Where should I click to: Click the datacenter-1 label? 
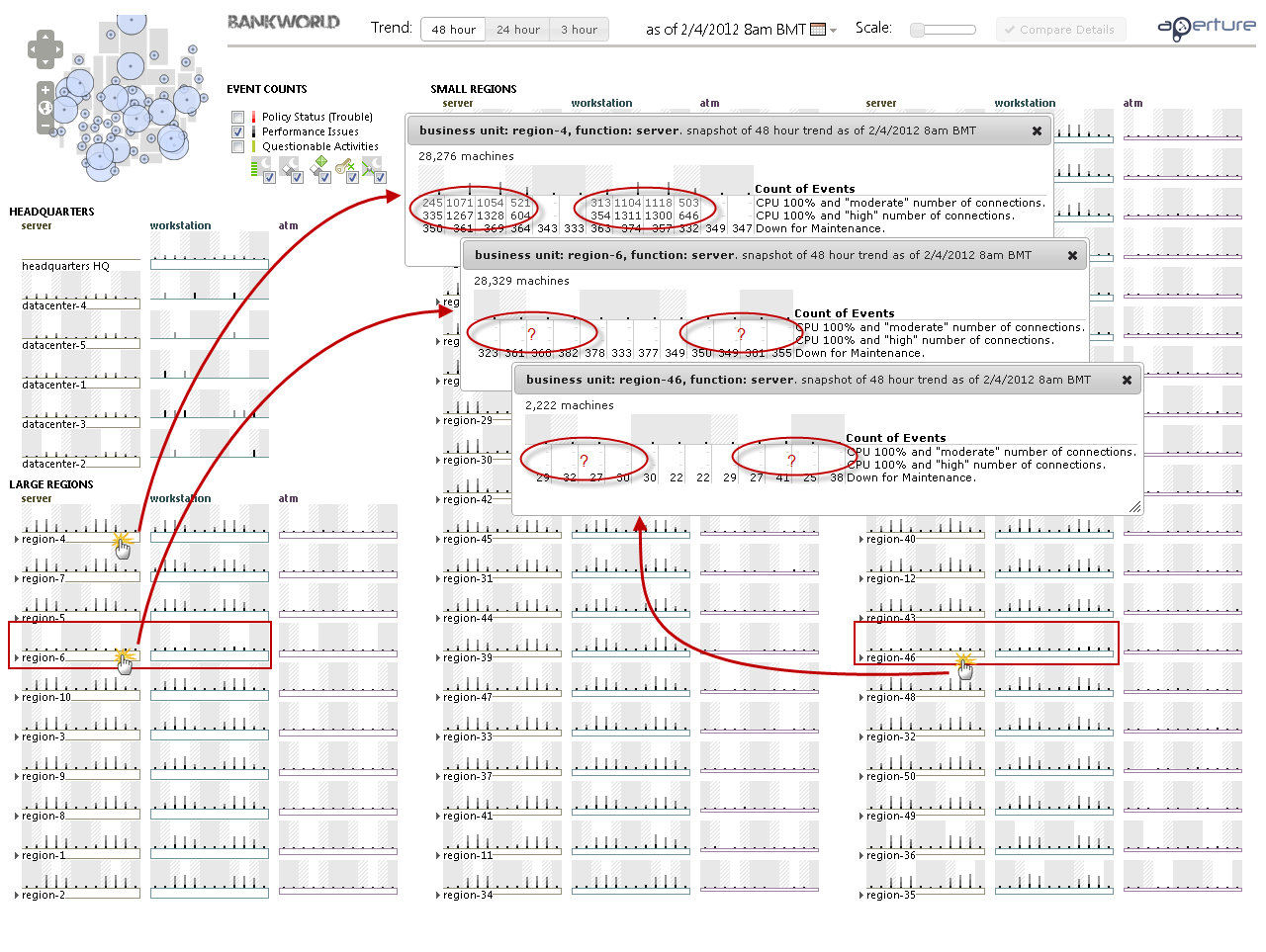coord(53,386)
